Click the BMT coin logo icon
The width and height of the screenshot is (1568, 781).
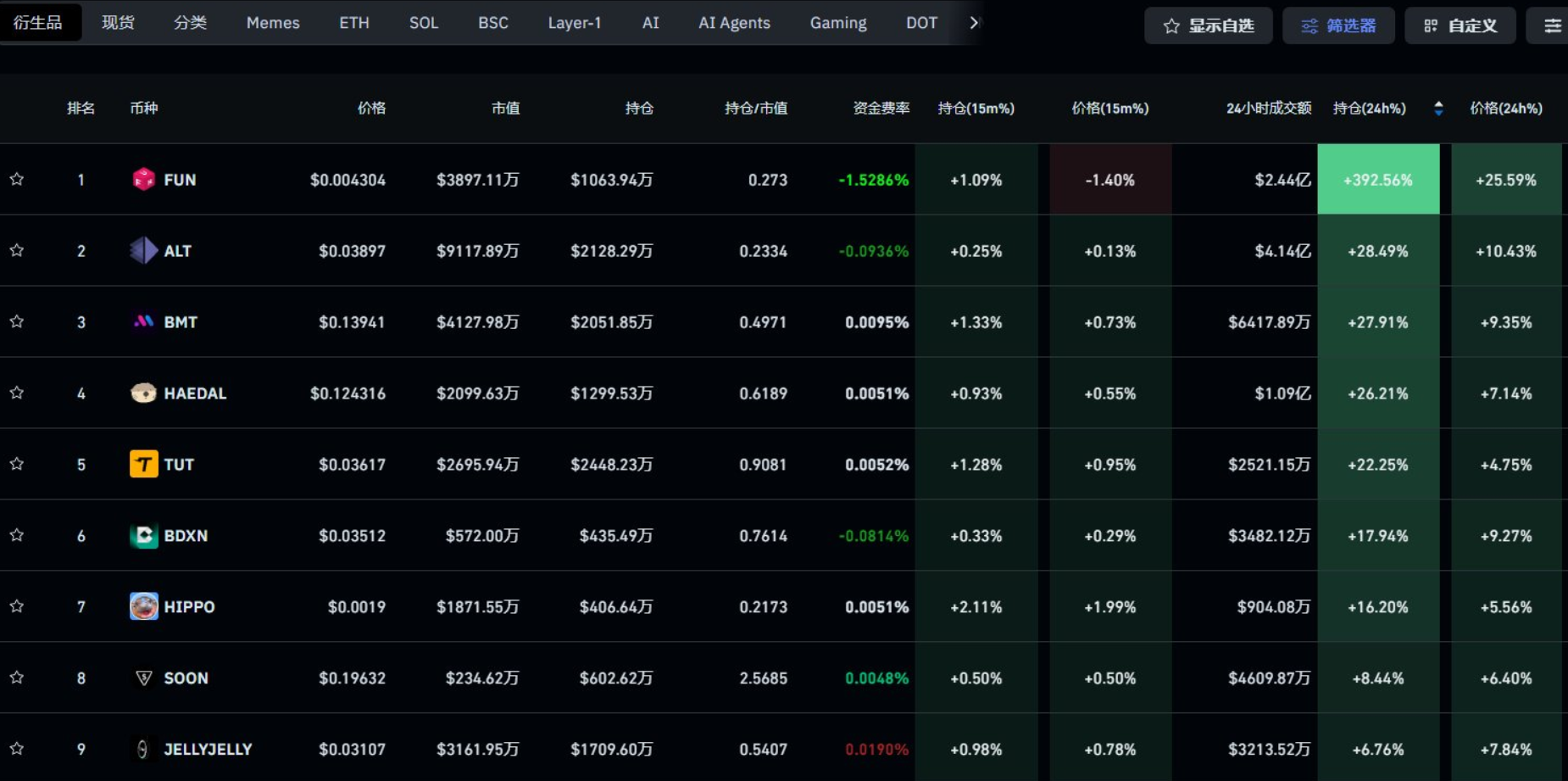143,321
